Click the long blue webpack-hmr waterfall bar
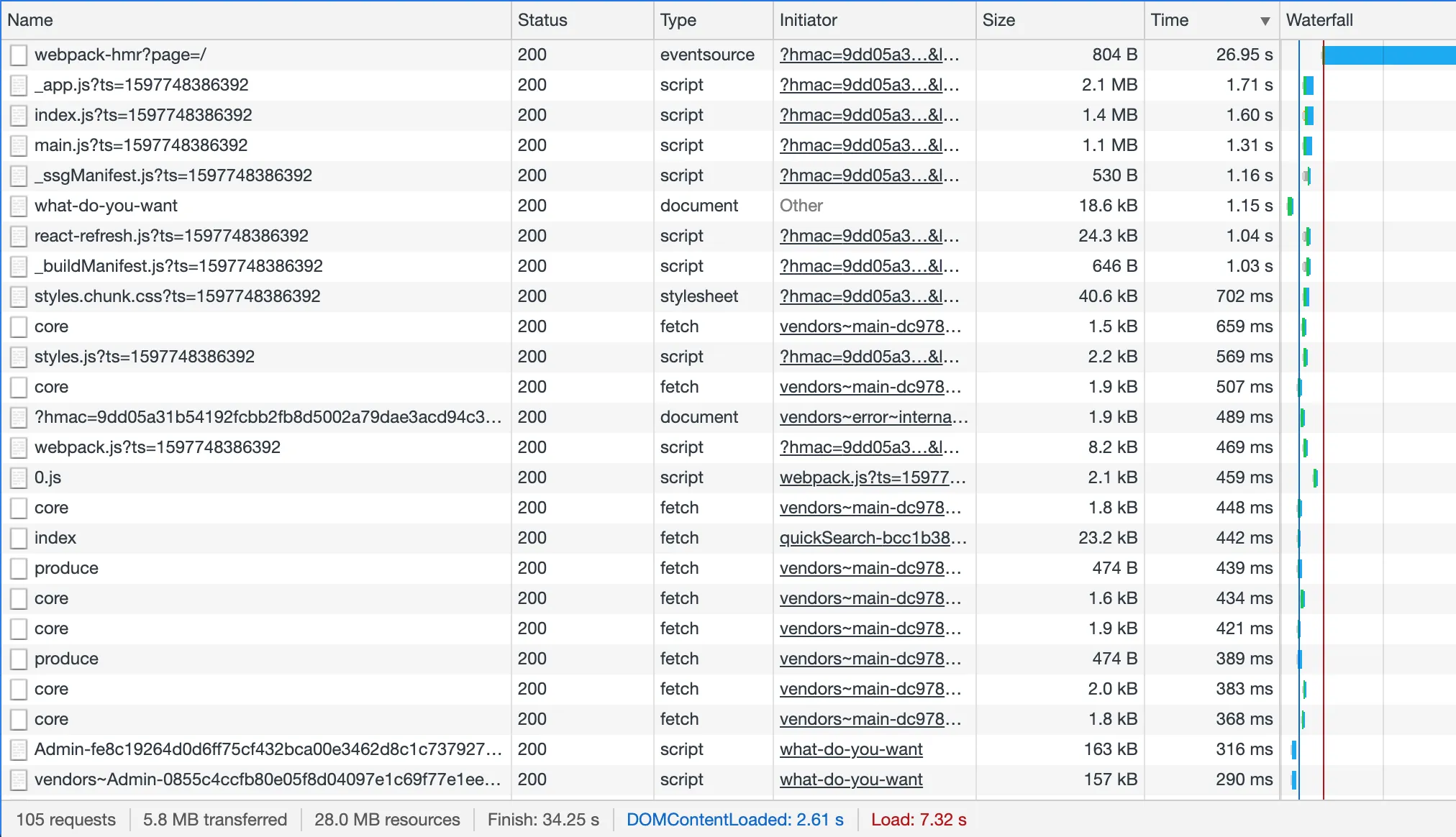The image size is (1456, 837). [x=1388, y=55]
